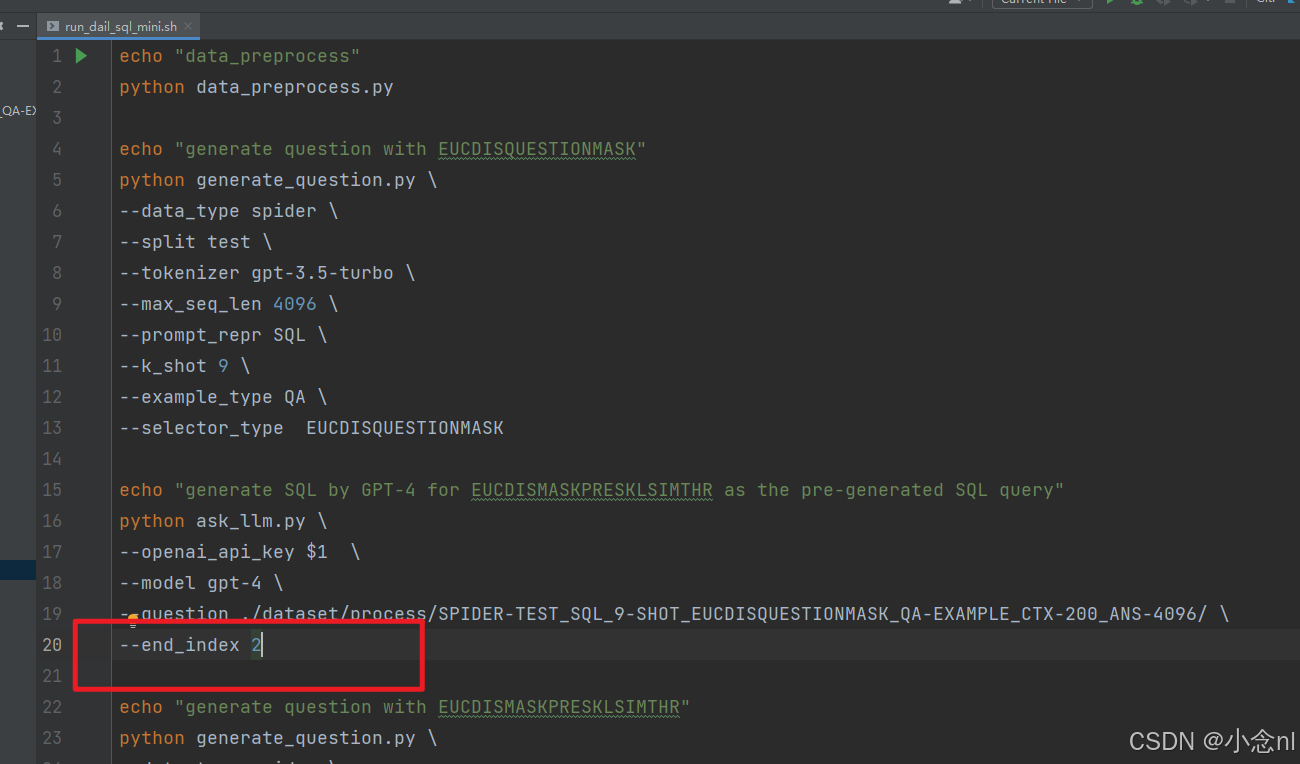Click '--prompt_repr SQL' argument
This screenshot has width=1300, height=764.
213,335
